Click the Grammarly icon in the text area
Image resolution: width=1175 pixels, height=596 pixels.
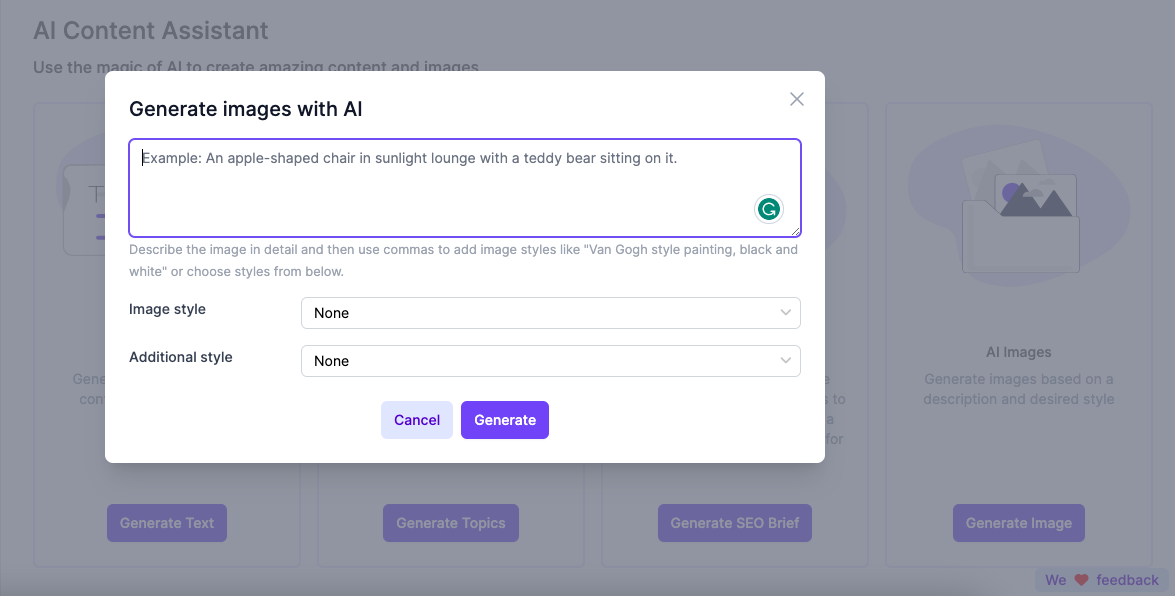768,209
